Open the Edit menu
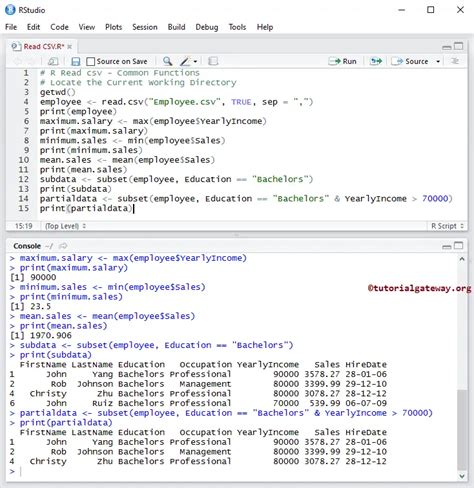This screenshot has height=488, width=474. click(33, 27)
